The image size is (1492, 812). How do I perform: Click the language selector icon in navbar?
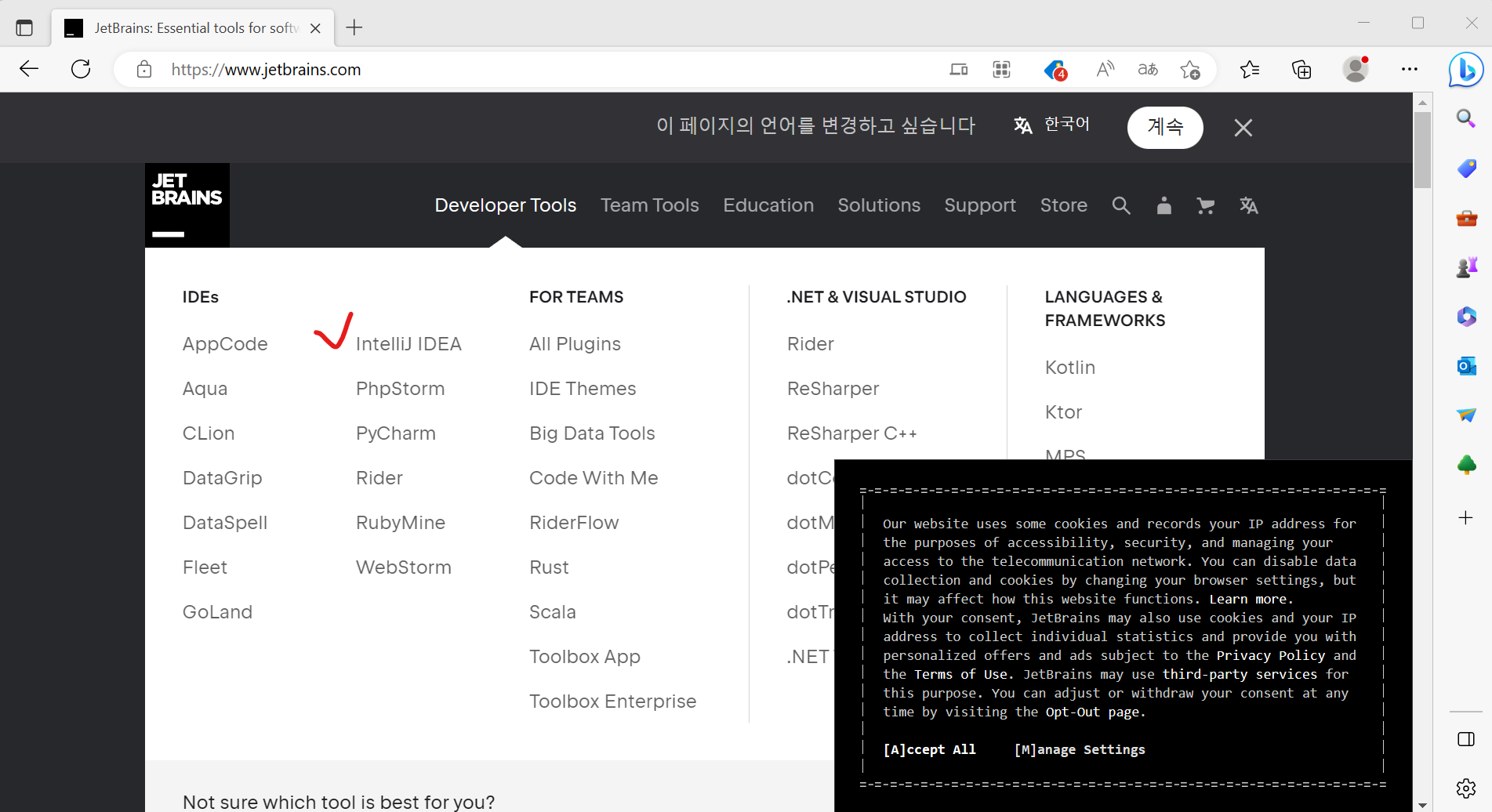[1249, 205]
